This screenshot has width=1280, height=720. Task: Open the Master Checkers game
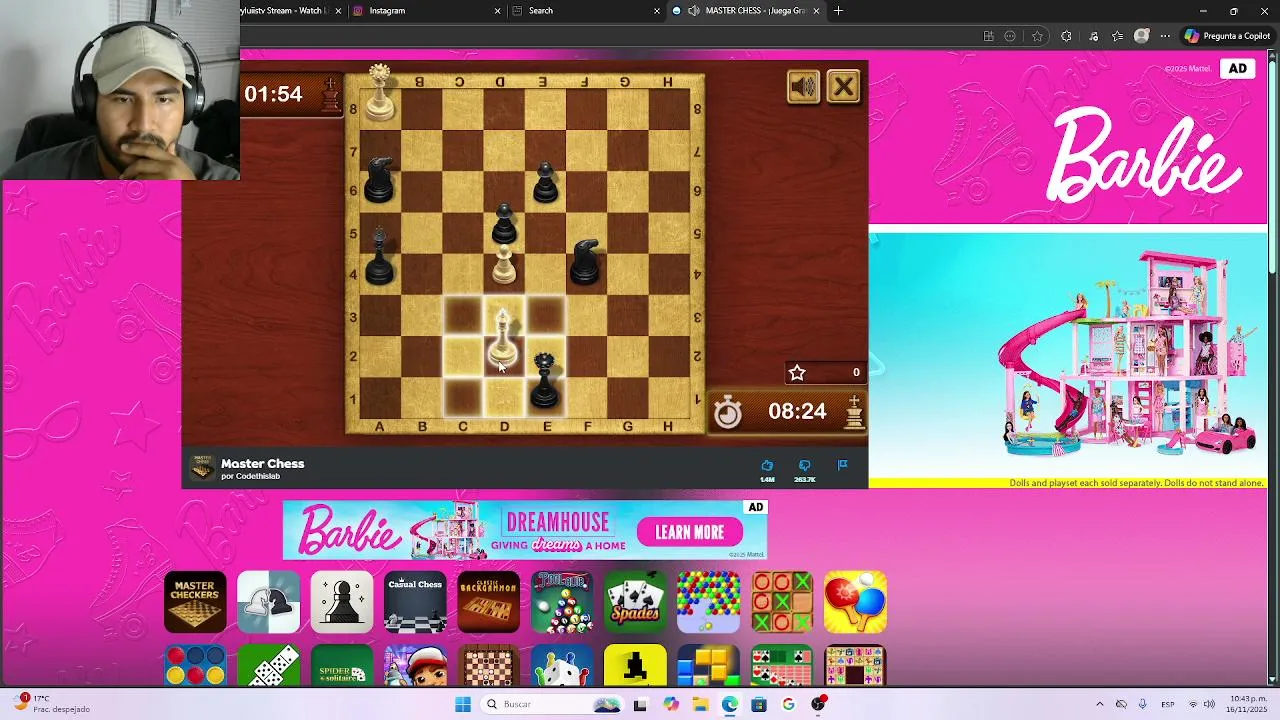pyautogui.click(x=195, y=602)
